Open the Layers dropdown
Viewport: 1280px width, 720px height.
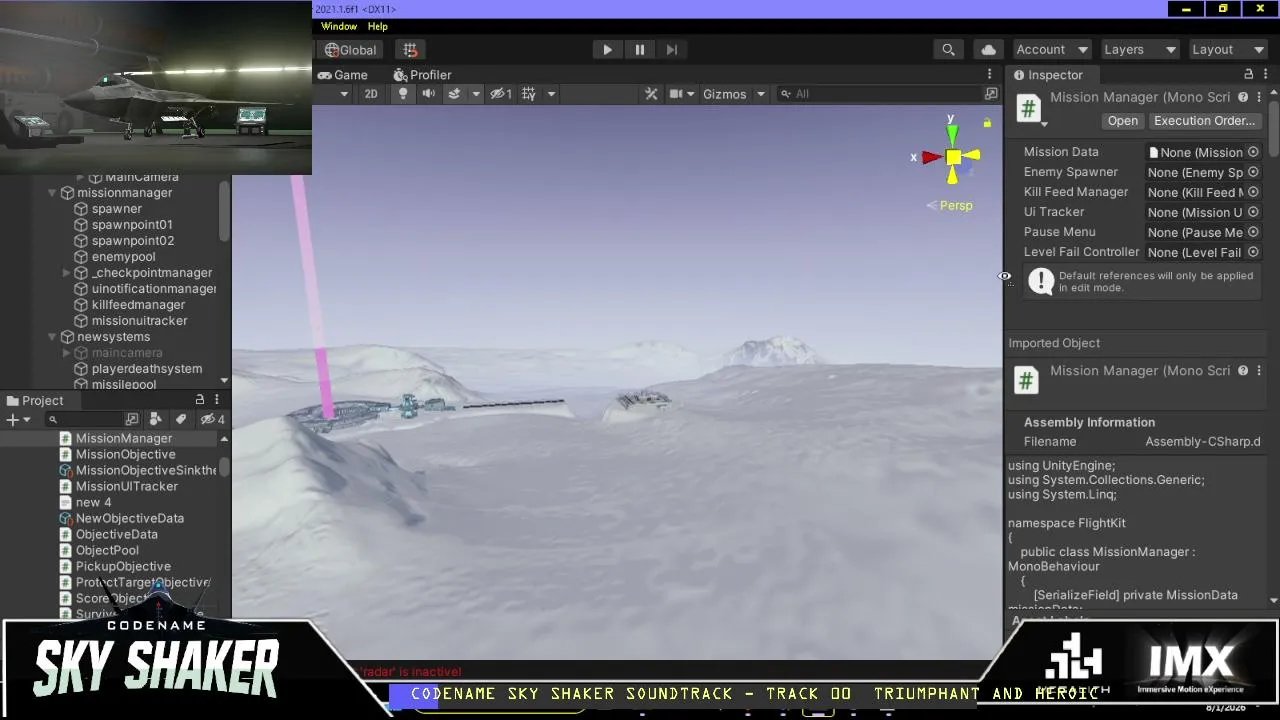tap(1140, 50)
